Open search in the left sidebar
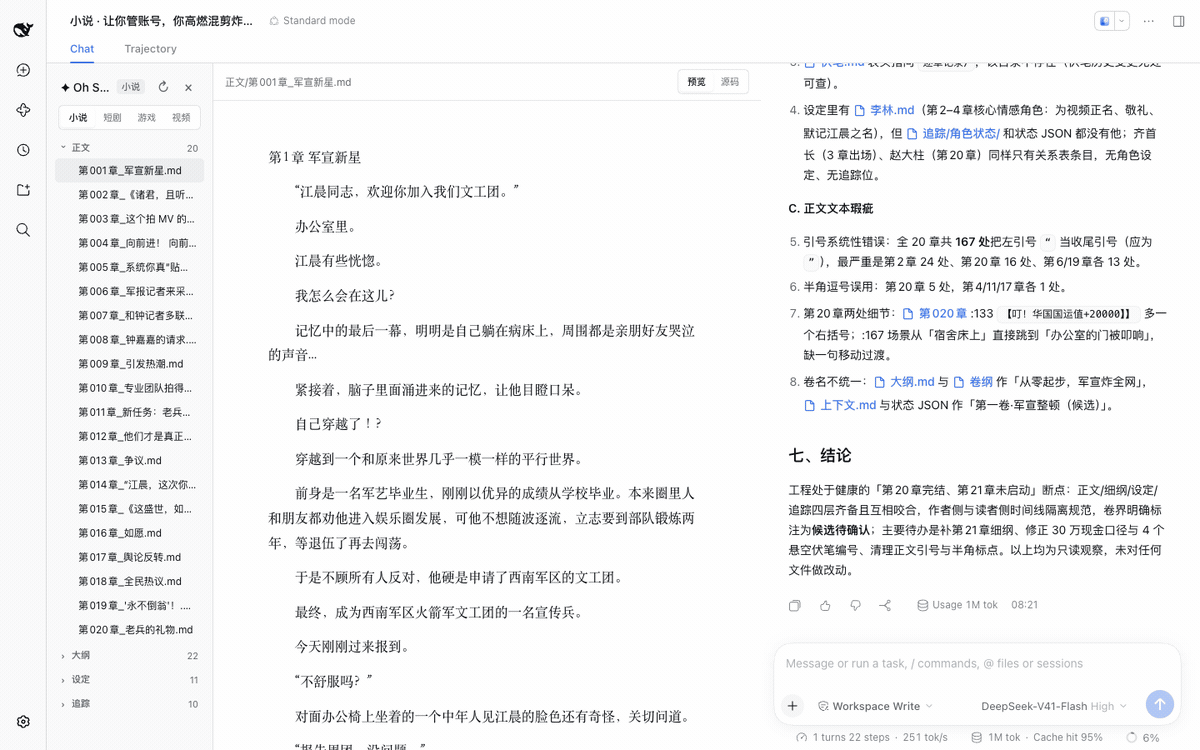The width and height of the screenshot is (1200, 750). (23, 230)
